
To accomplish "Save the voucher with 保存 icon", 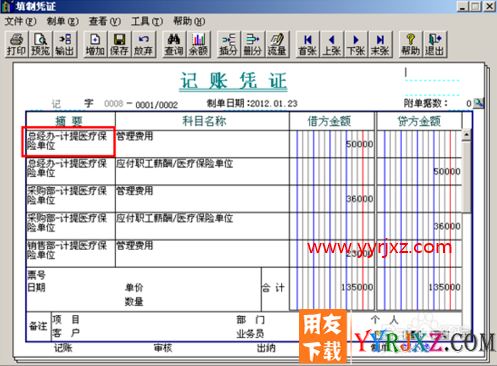I will coord(119,44).
